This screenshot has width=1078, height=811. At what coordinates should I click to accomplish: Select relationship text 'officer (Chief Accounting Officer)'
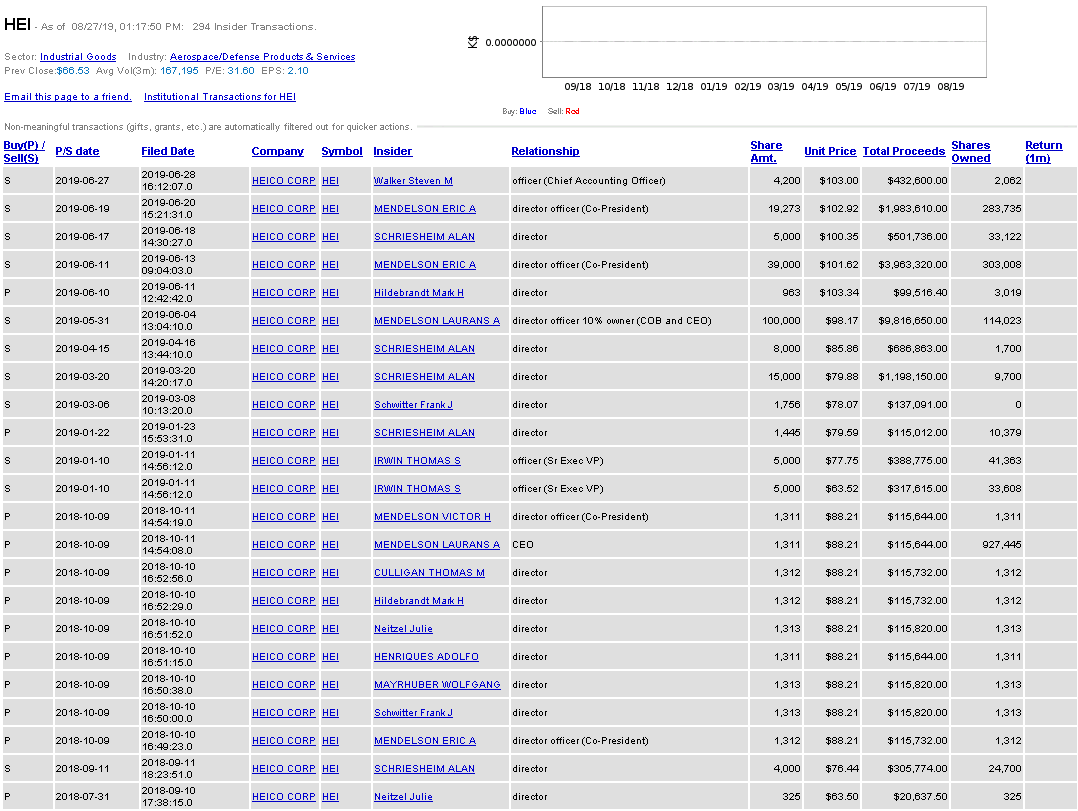click(588, 181)
